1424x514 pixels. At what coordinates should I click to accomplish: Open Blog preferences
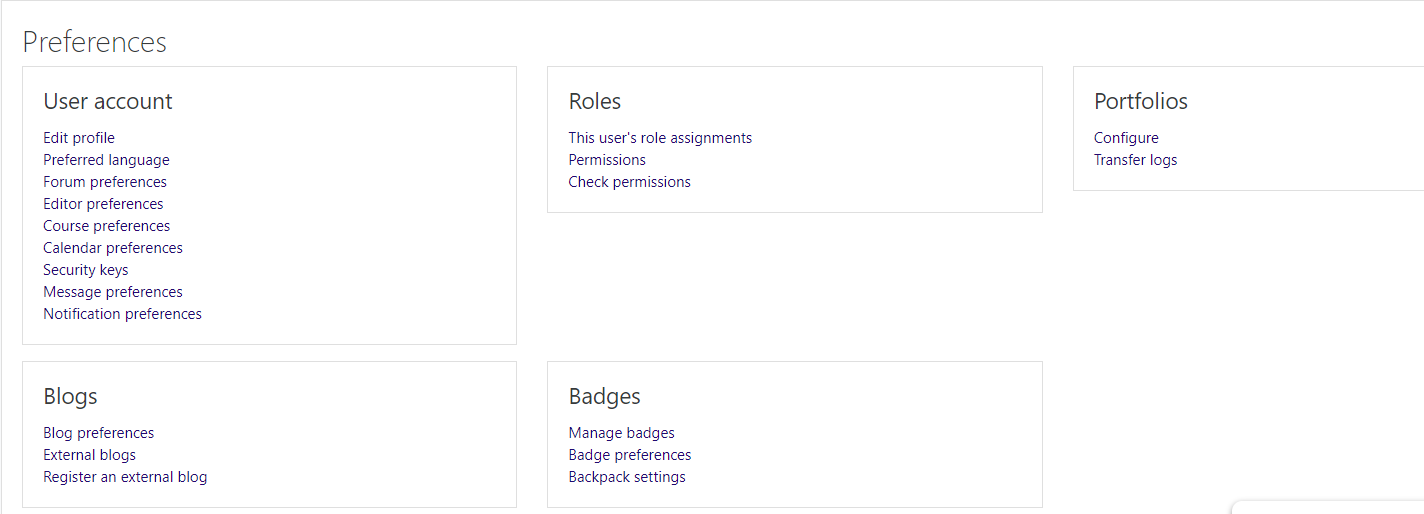point(99,433)
